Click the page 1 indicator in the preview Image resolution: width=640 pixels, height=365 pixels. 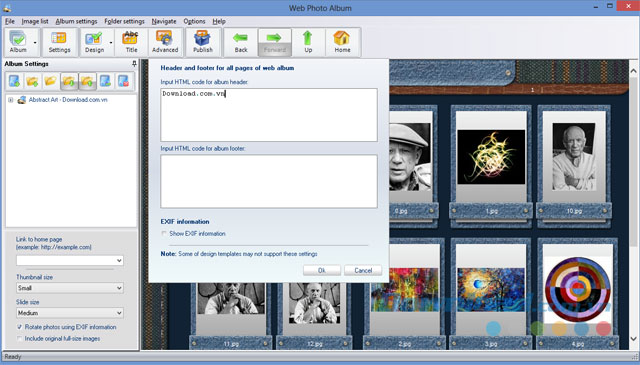click(x=532, y=89)
